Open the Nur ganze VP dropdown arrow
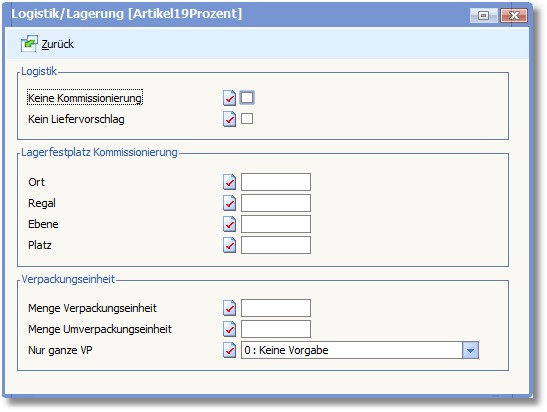Screen dimensions: 547x412 pos(470,350)
